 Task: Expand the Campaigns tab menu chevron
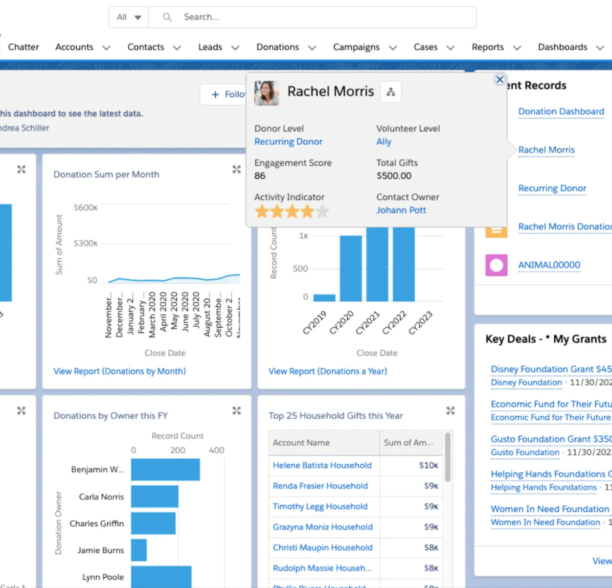393,48
